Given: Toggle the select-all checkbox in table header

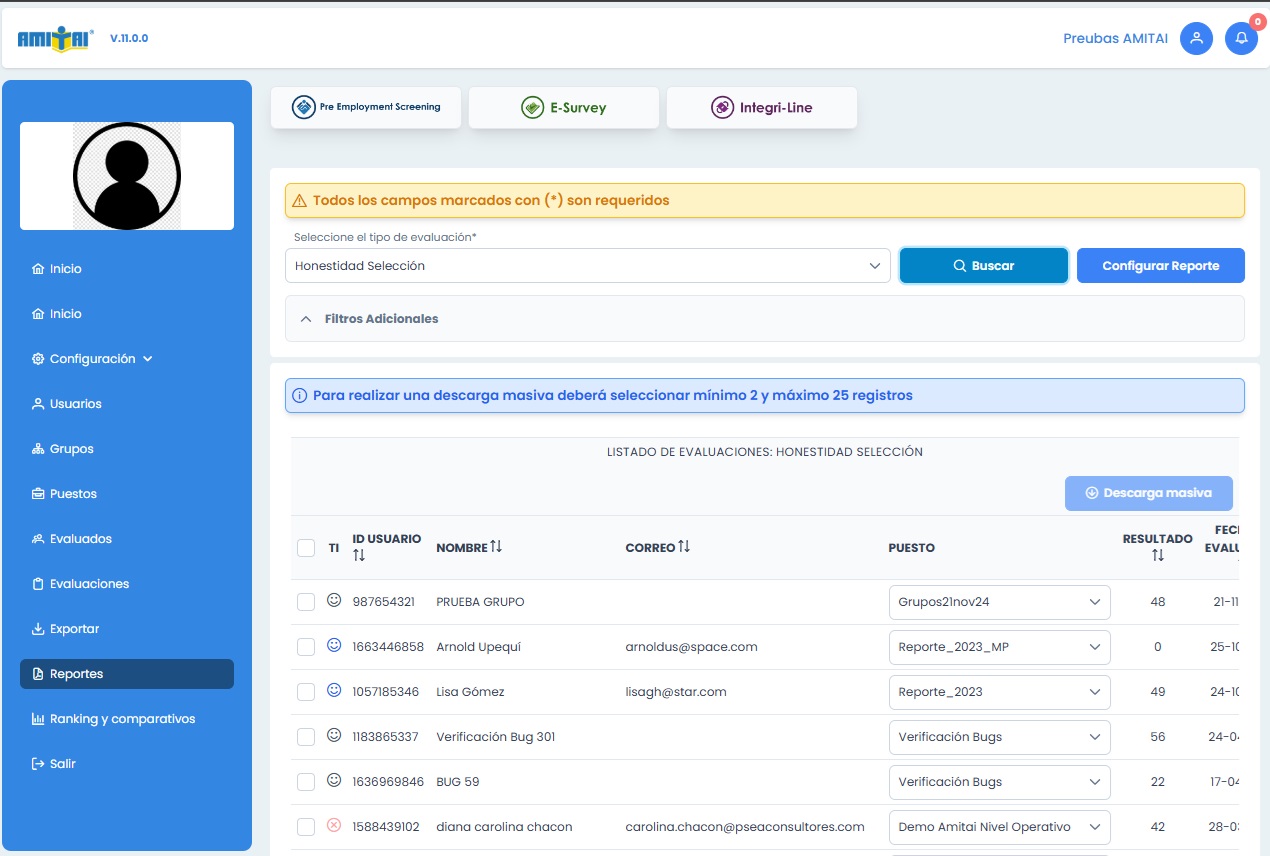Looking at the screenshot, I should (306, 547).
